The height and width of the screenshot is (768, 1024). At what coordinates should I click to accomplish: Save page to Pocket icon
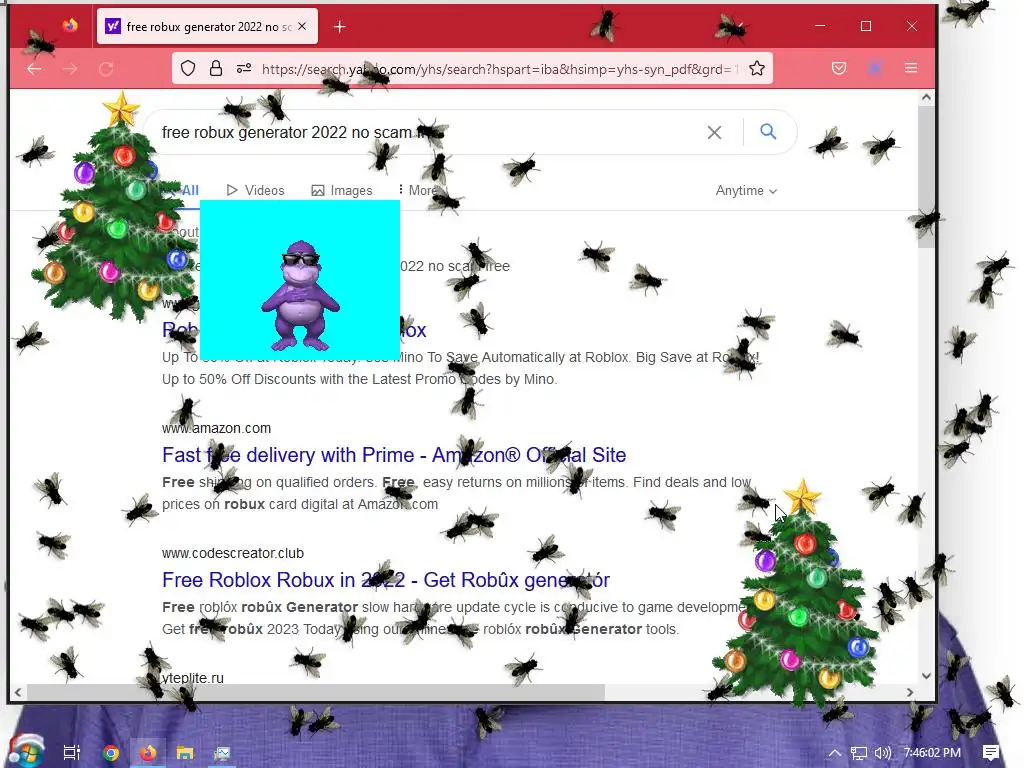coord(839,69)
